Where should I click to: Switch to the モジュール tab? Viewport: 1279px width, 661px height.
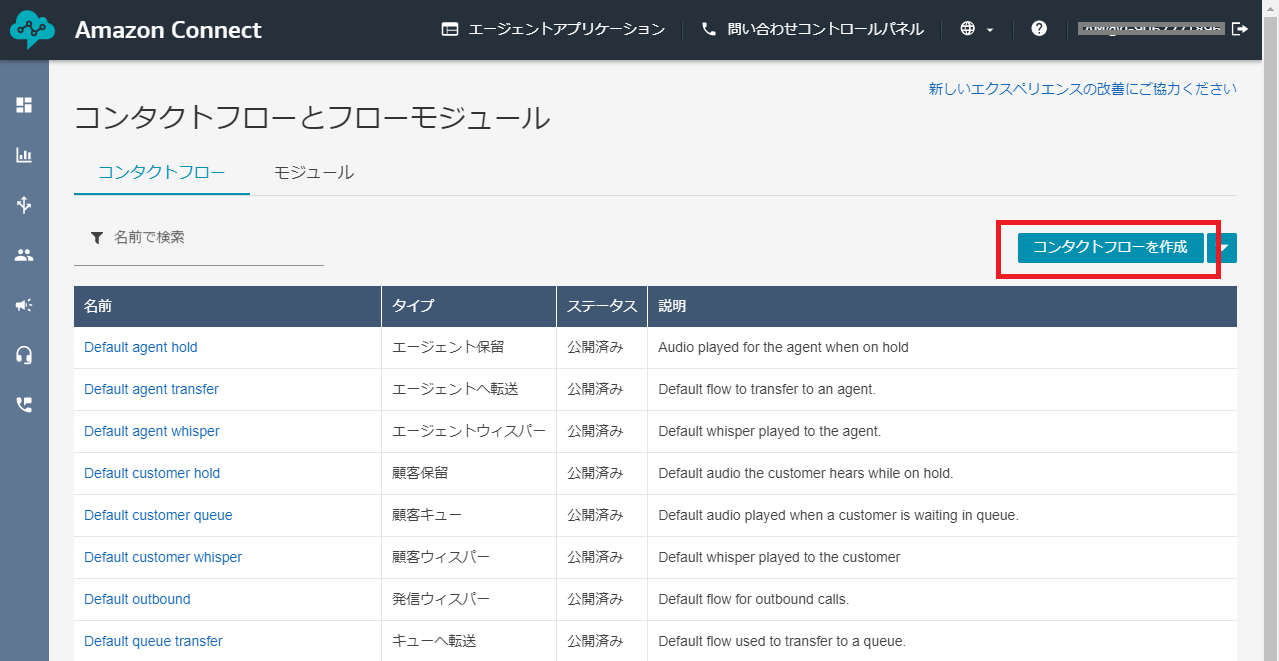314,172
